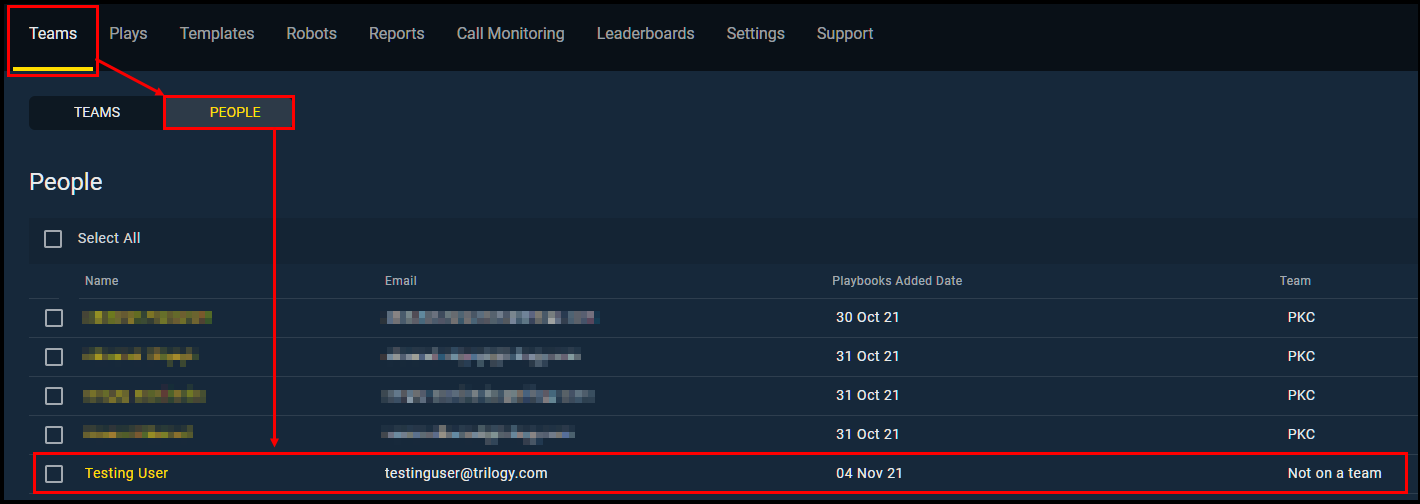Go to the Plays tab
The width and height of the screenshot is (1420, 504).
click(x=128, y=34)
